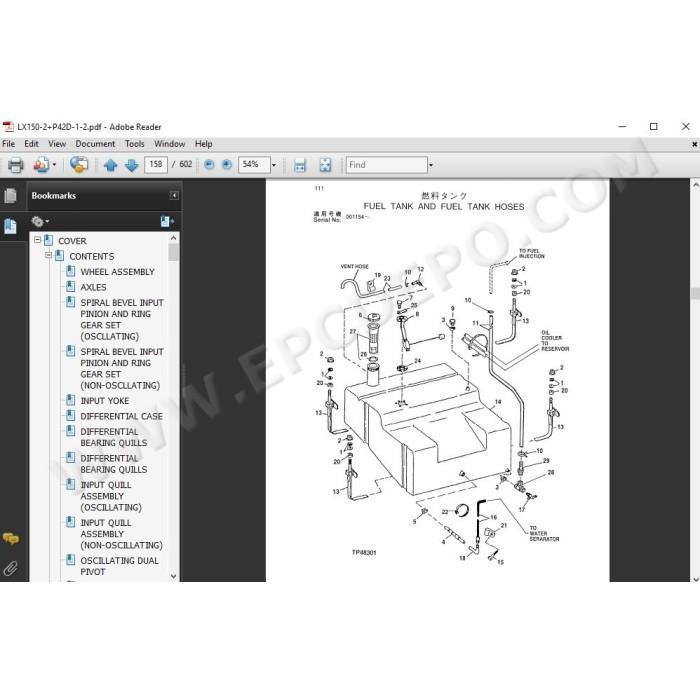Screen dimensions: 700x700
Task: Open the Pages panel icon in sidebar
Action: coord(10,196)
